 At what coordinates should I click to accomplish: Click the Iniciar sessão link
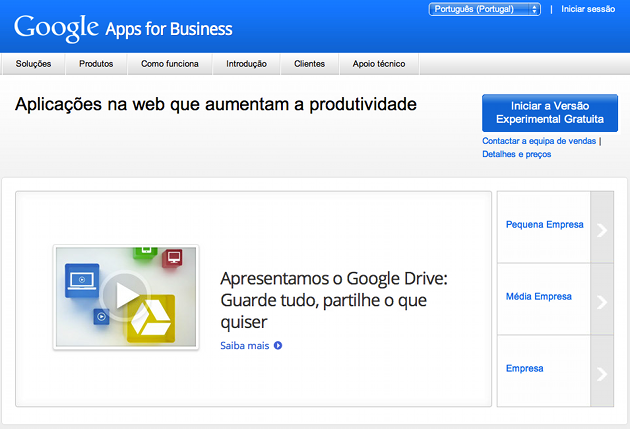(x=588, y=9)
